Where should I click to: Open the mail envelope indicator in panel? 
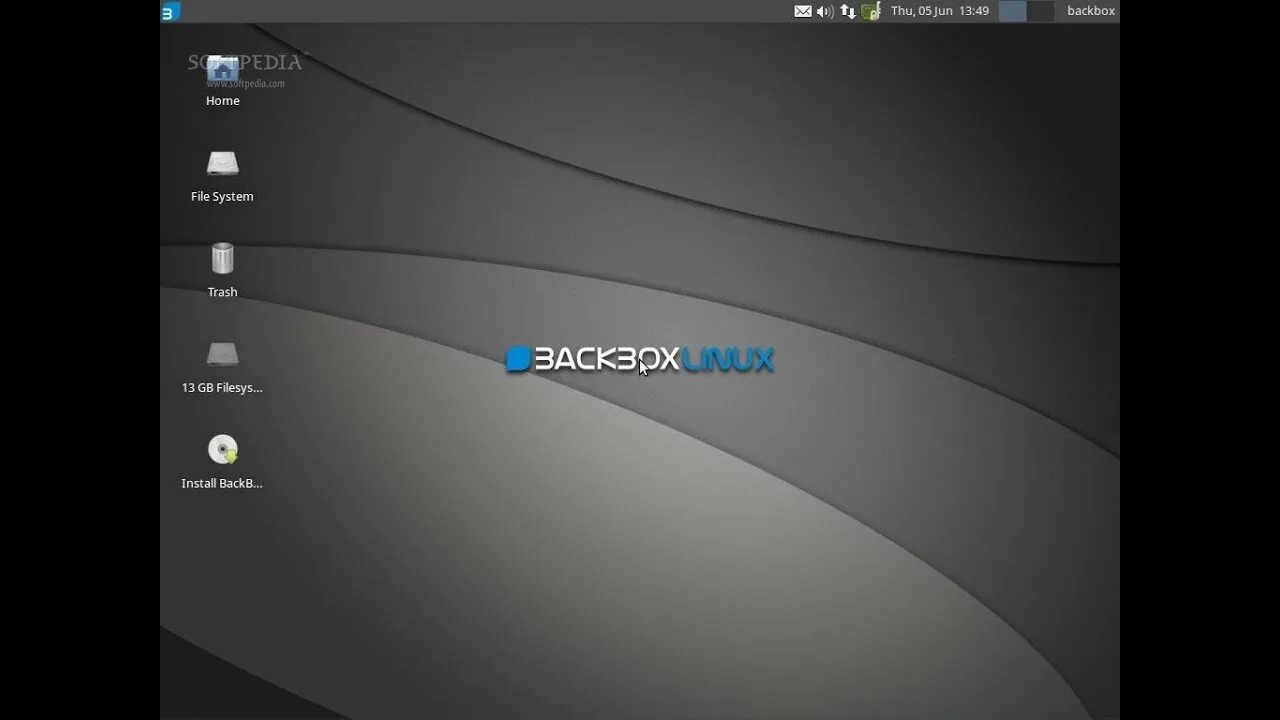click(803, 11)
